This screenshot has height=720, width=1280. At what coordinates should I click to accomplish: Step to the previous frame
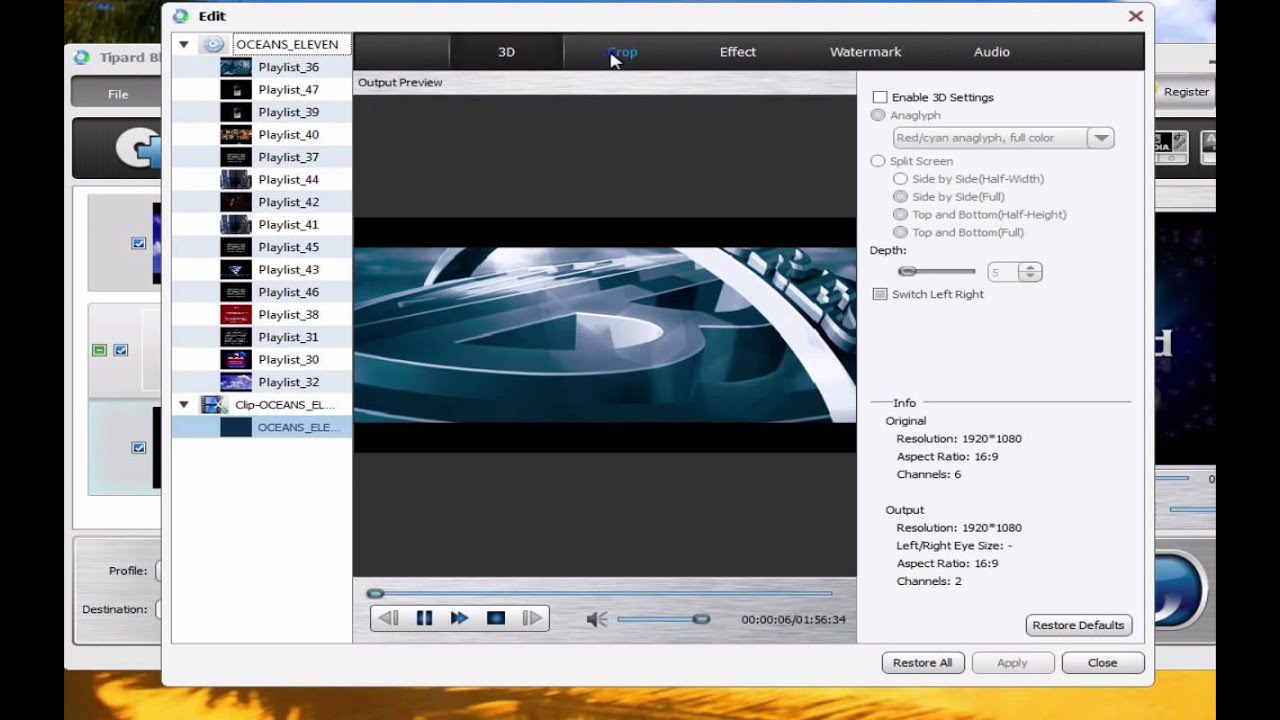pos(389,619)
